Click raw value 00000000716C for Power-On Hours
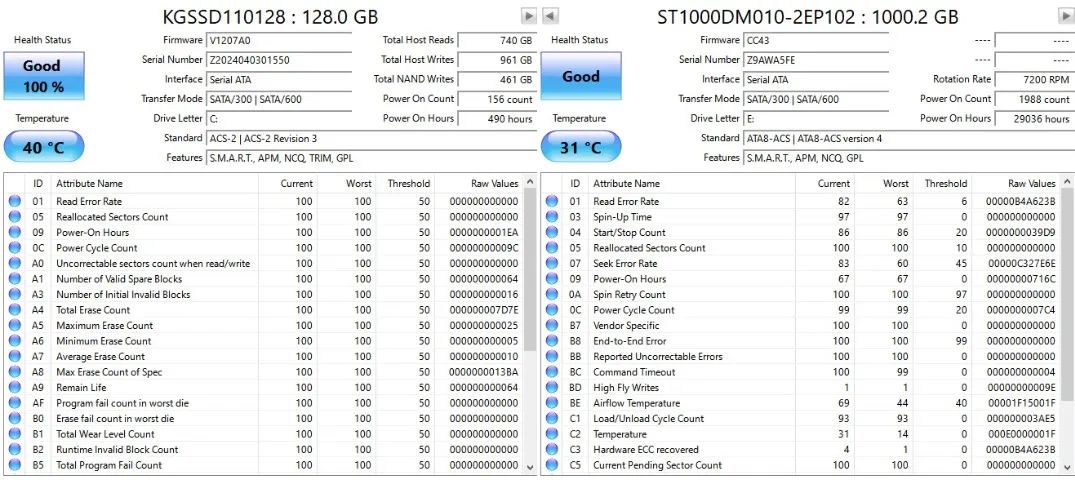The image size is (1075, 480). pos(1021,279)
